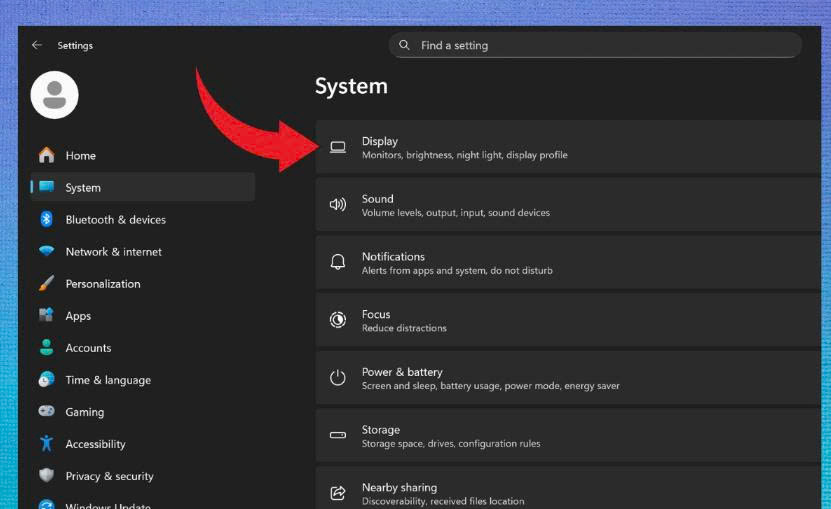Screen dimensions: 831x509
Task: Open the Nearby sharing title
Action: click(x=400, y=487)
